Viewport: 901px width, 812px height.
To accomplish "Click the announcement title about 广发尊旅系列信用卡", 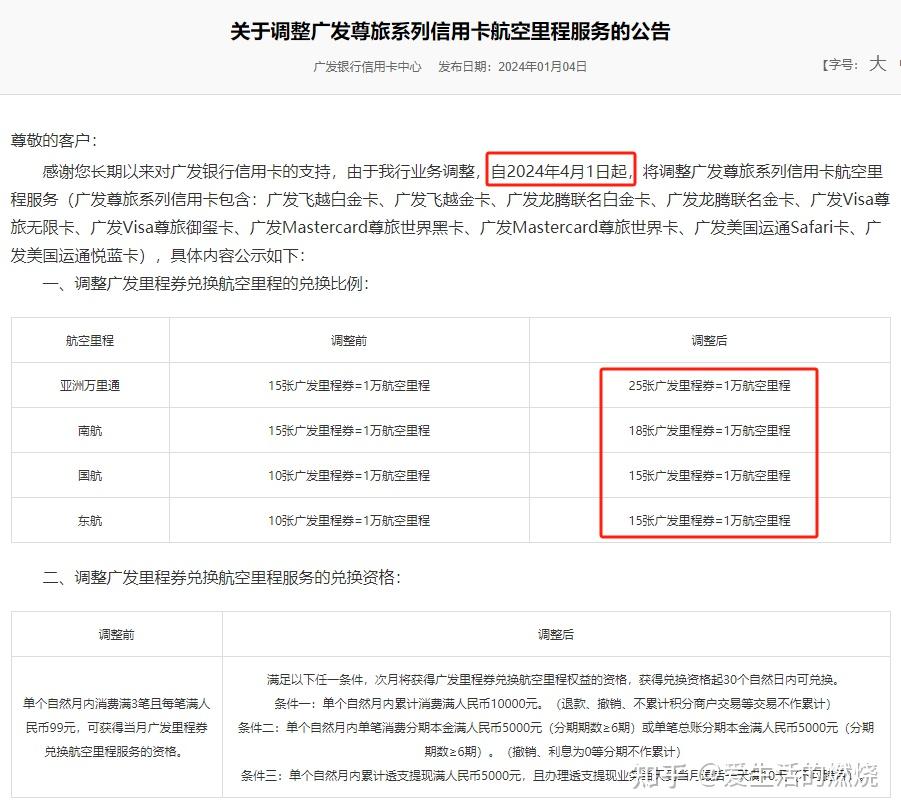I will pyautogui.click(x=450, y=31).
